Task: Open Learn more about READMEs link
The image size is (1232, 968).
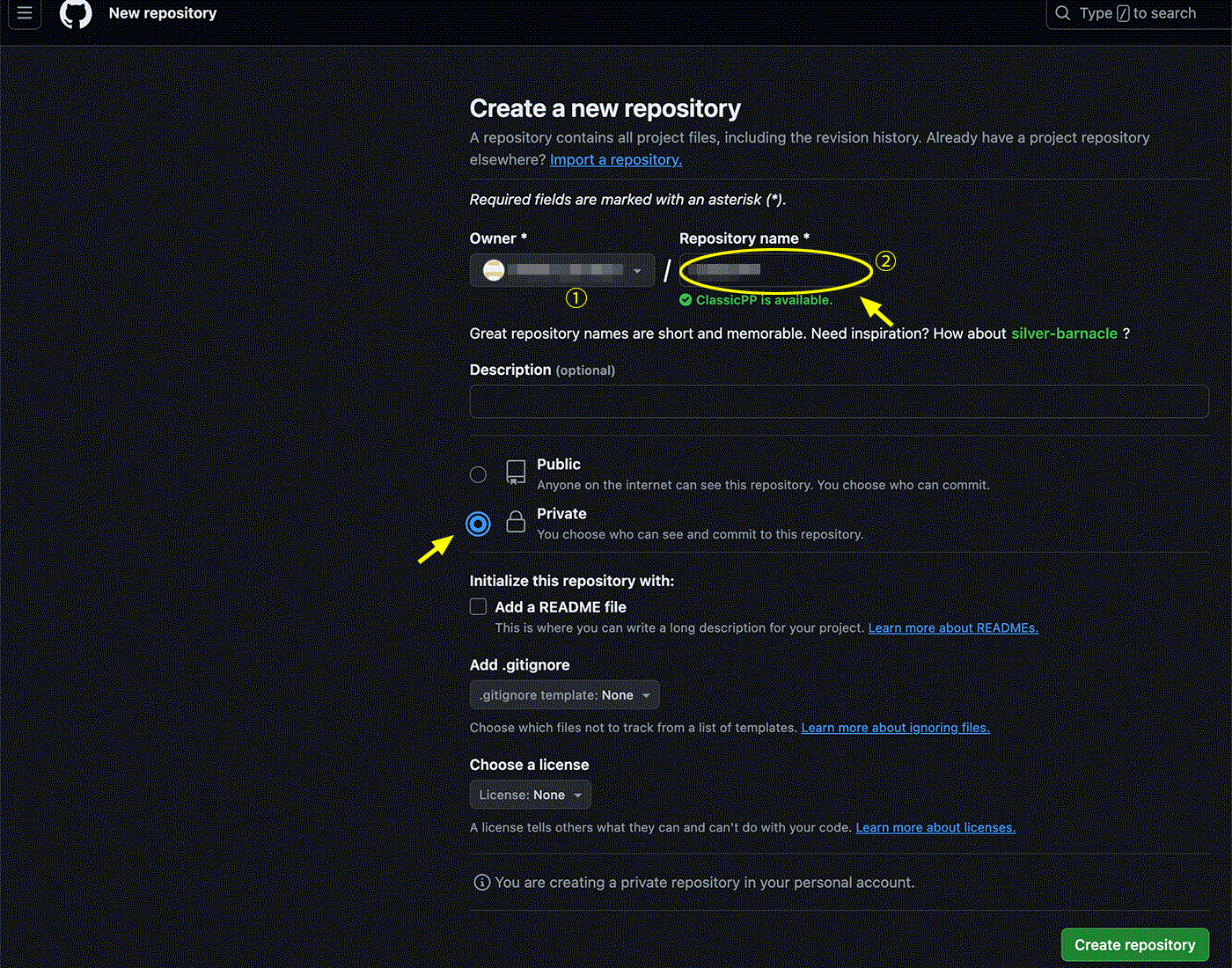Action: click(953, 627)
